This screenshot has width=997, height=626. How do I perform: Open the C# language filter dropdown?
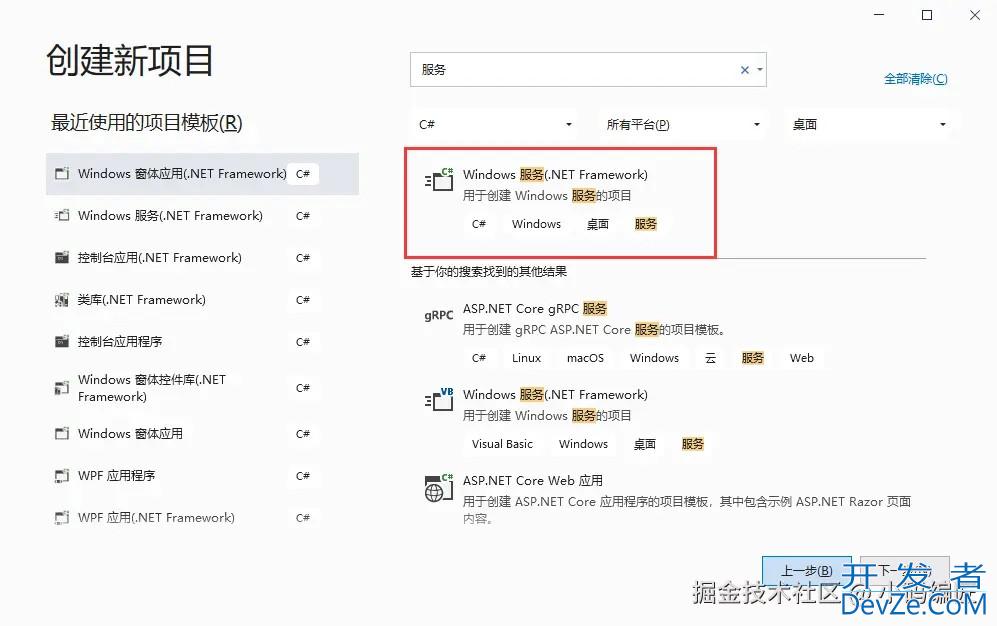pos(495,125)
